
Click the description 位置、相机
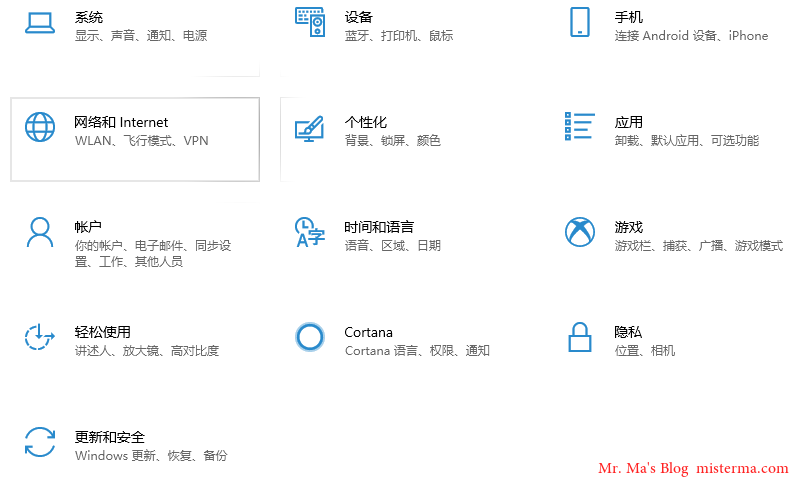645,351
